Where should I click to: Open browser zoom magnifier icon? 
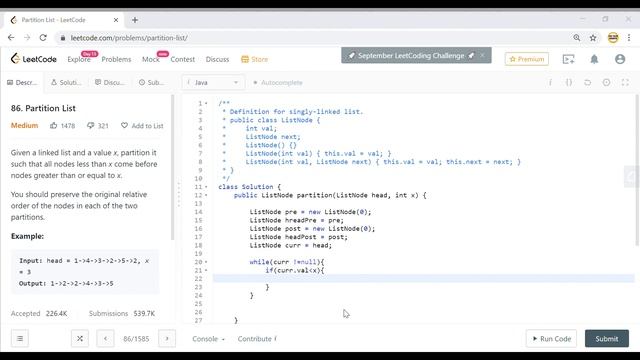[x=576, y=38]
